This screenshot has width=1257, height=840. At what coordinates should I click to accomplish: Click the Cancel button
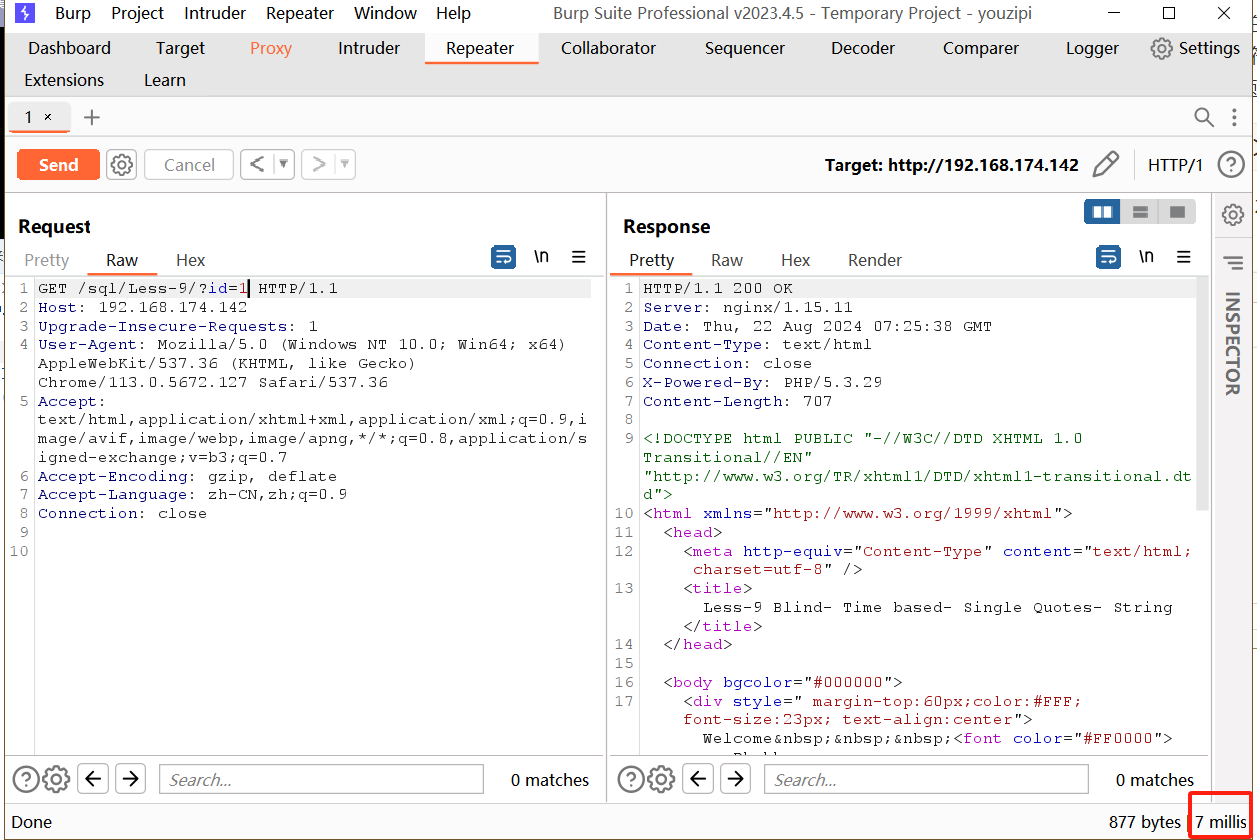point(189,165)
